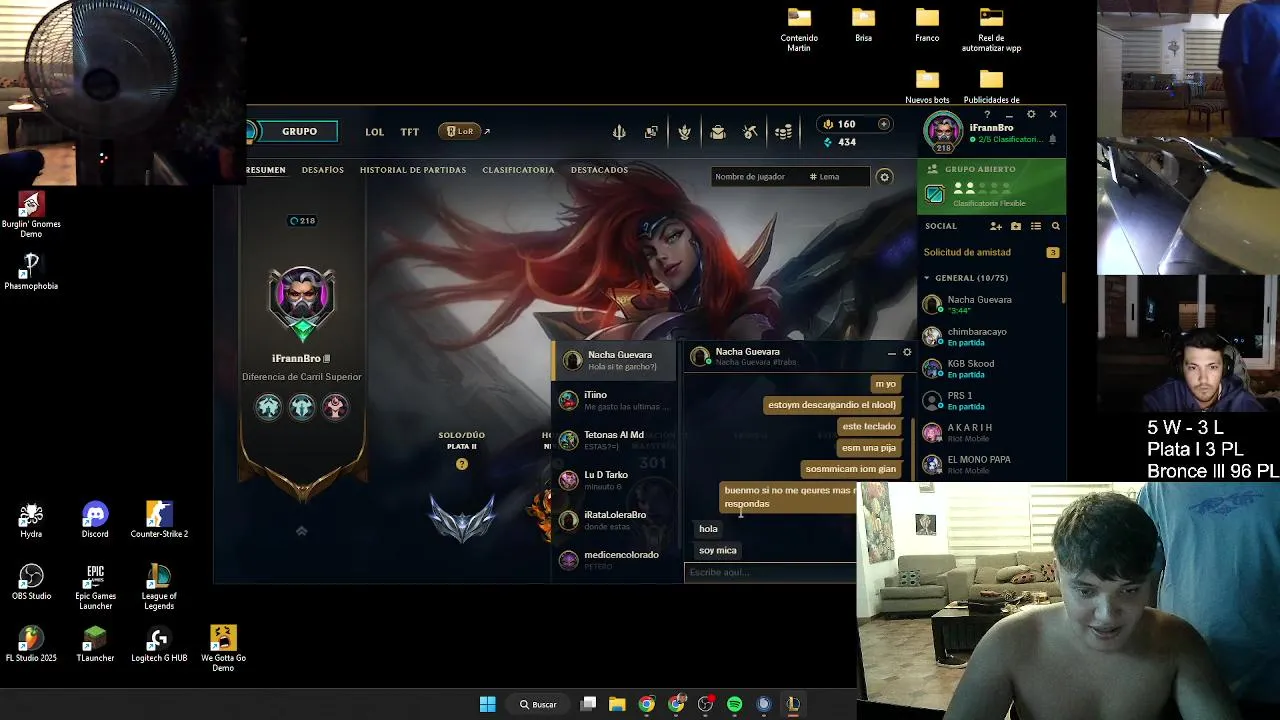Click the search friends magnifier icon
Viewport: 1280px width, 720px height.
tap(1055, 226)
